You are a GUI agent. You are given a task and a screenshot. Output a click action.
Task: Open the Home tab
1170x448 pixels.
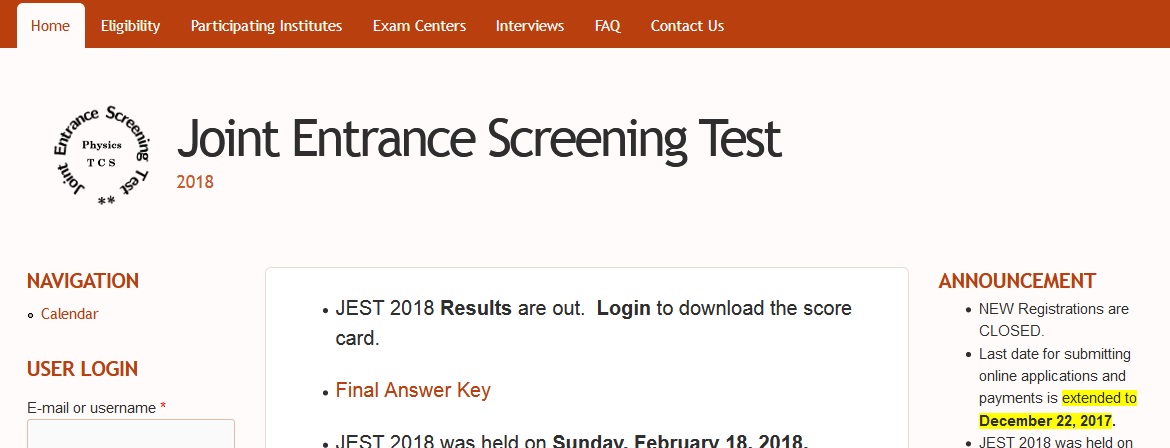pyautogui.click(x=50, y=25)
